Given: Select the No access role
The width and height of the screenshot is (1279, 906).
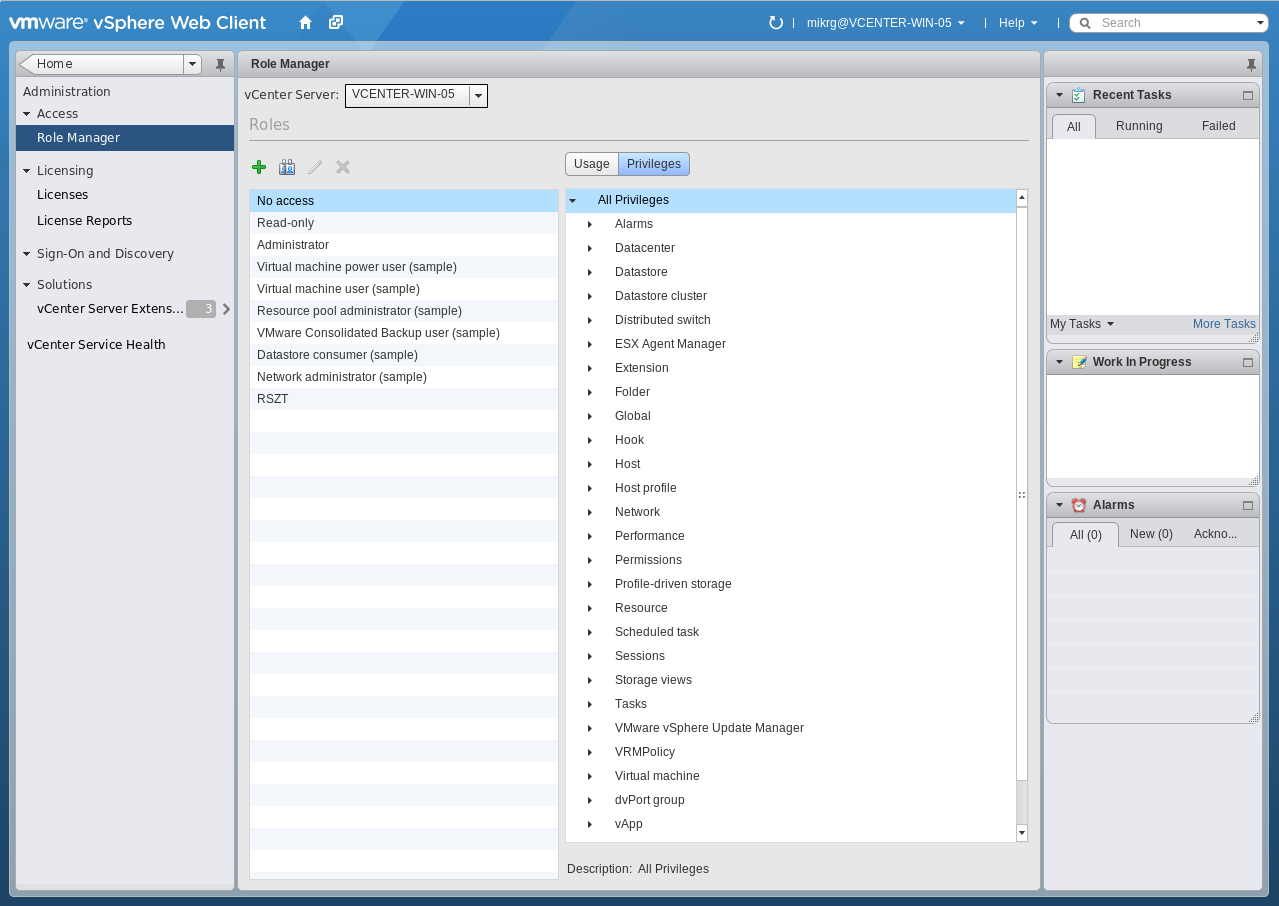Looking at the screenshot, I should pyautogui.click(x=404, y=201).
